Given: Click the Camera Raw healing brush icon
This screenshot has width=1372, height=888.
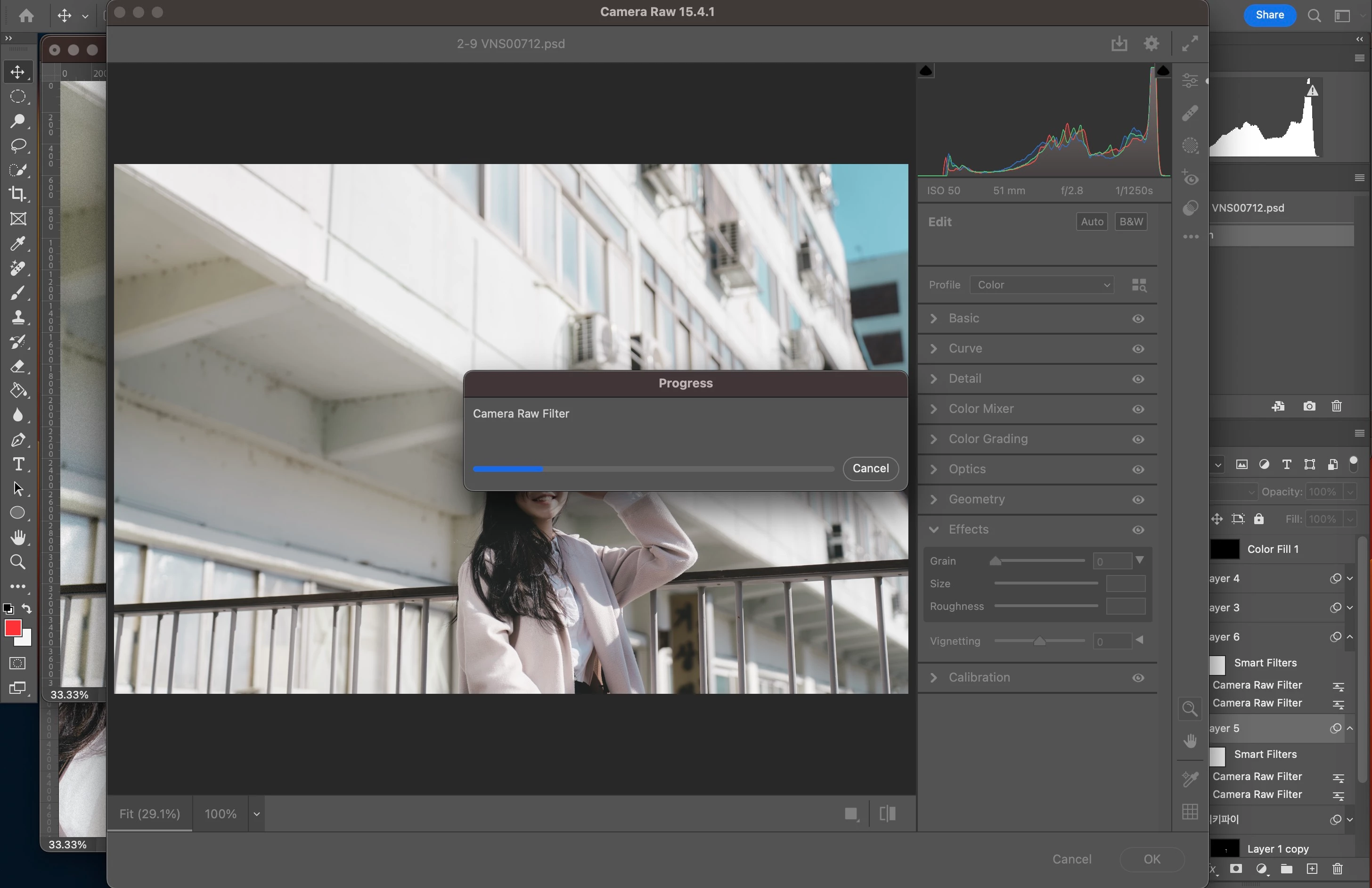Looking at the screenshot, I should (1190, 113).
